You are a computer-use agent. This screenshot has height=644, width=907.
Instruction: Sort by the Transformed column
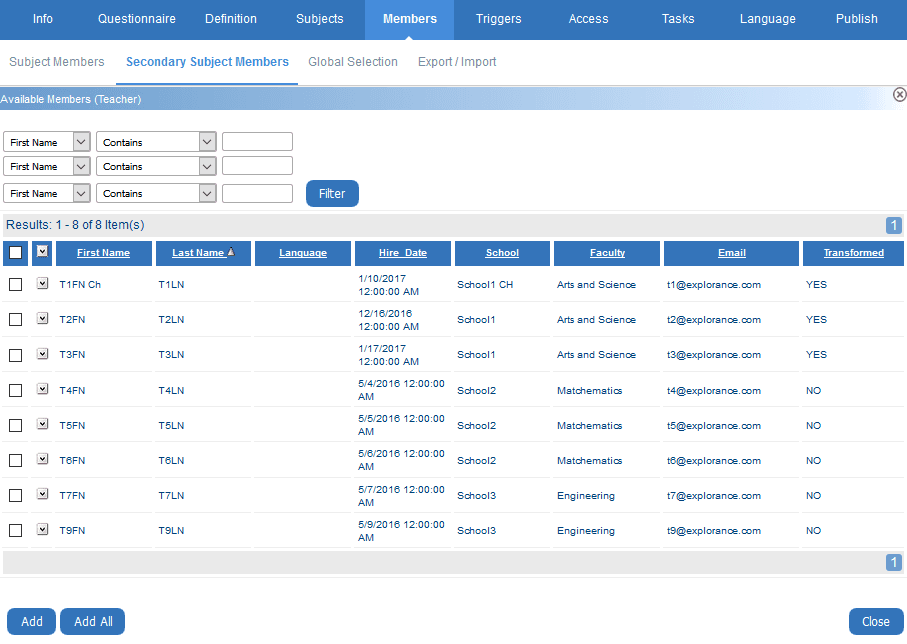(x=854, y=253)
